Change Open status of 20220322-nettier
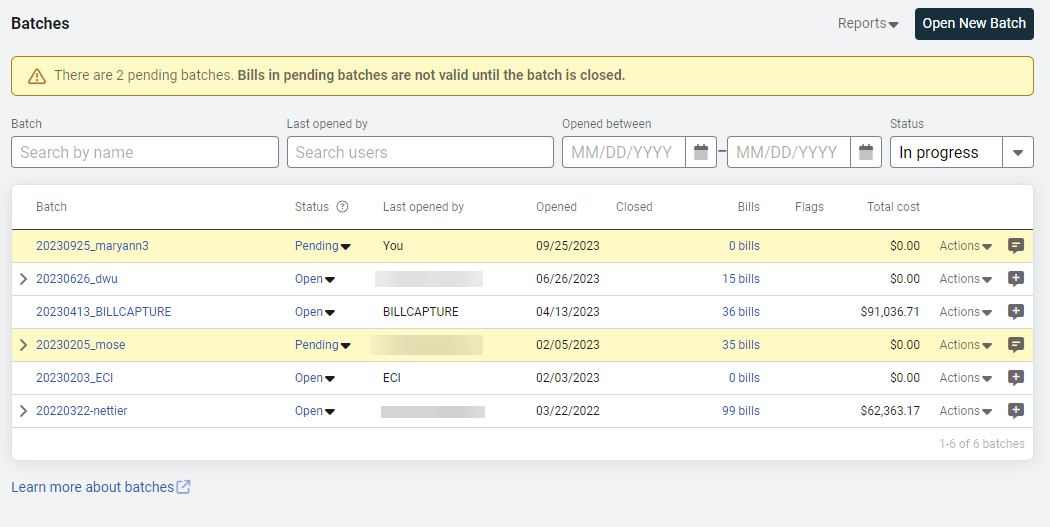 pos(315,410)
